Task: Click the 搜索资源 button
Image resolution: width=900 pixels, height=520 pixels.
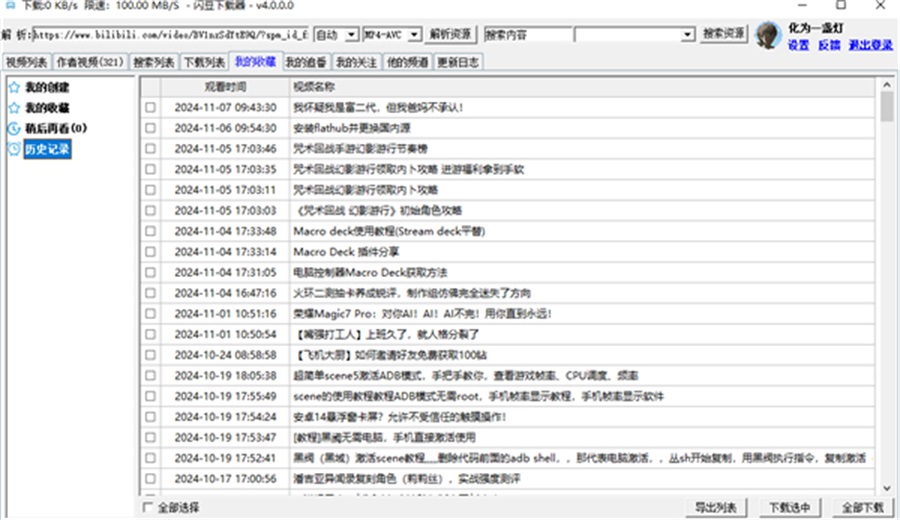Action: click(723, 34)
